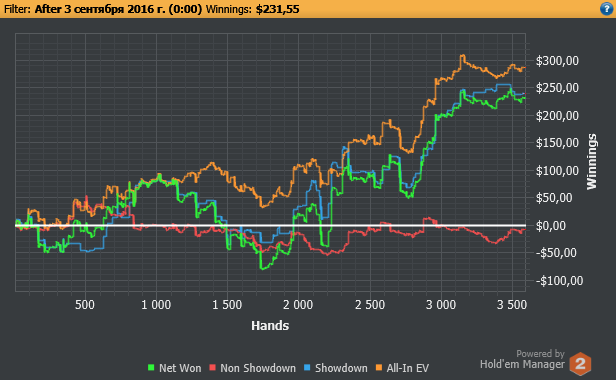Click the Hands axis title

coord(270,325)
